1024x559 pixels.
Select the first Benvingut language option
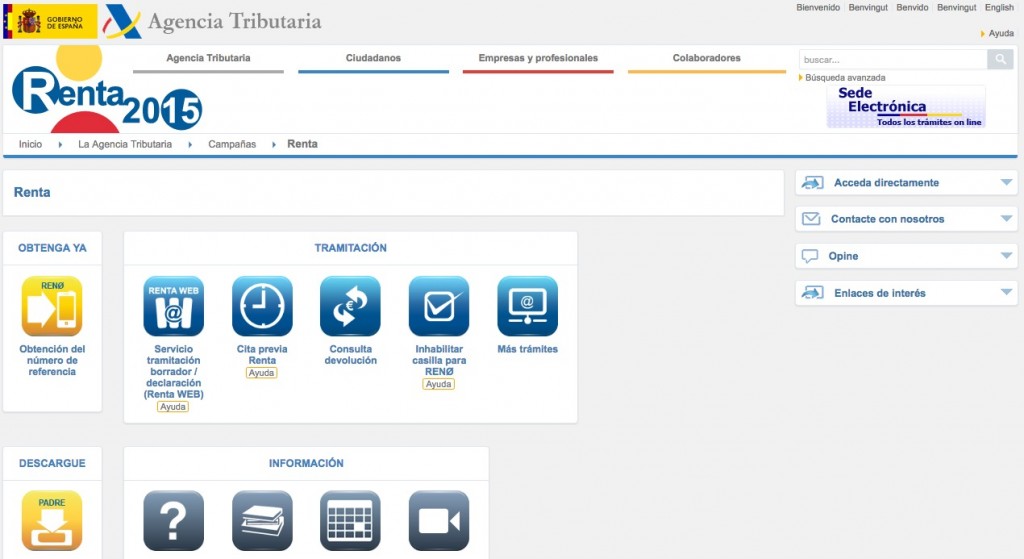click(868, 8)
